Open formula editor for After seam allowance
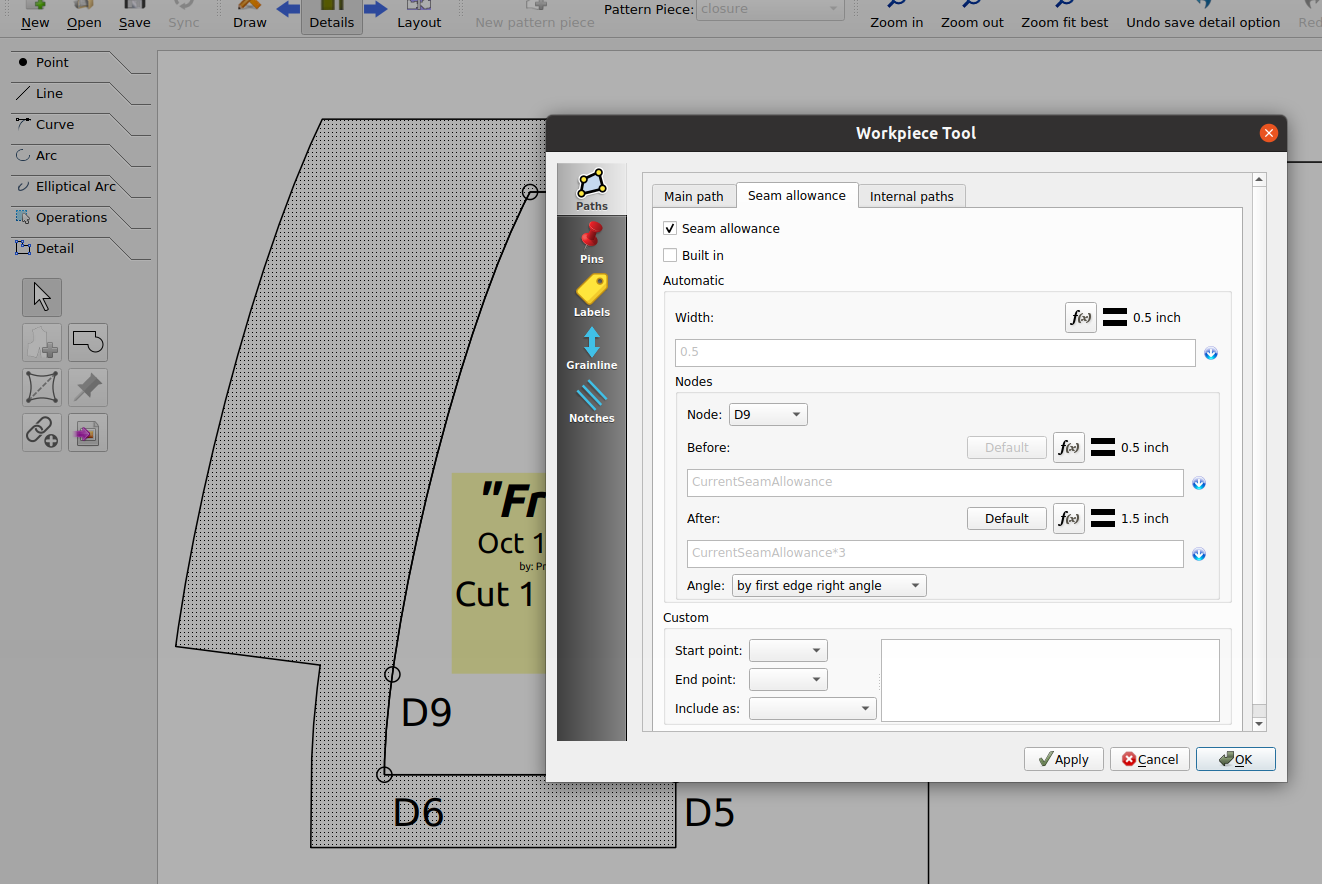 [x=1069, y=518]
